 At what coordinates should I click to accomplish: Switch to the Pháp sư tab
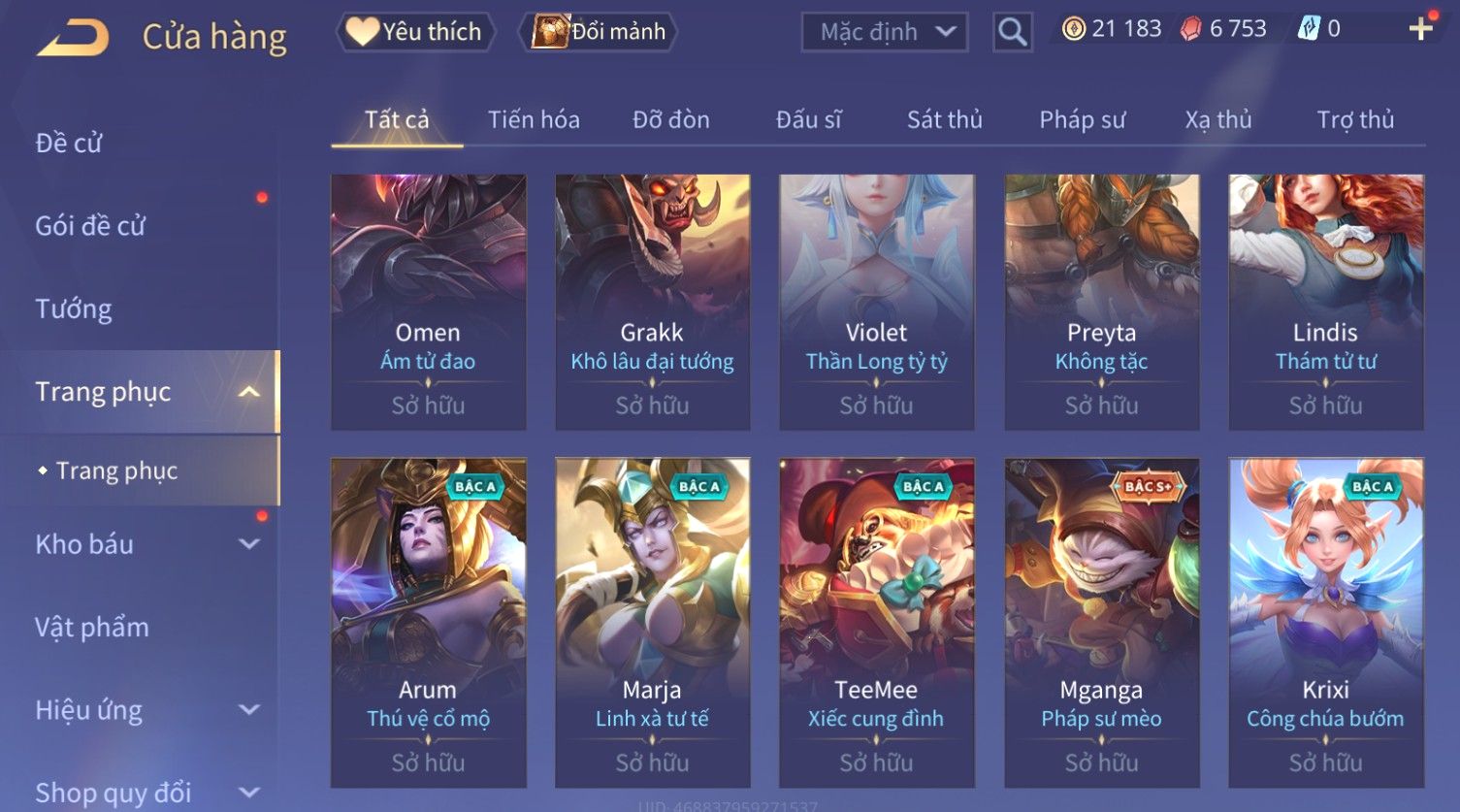point(1082,119)
